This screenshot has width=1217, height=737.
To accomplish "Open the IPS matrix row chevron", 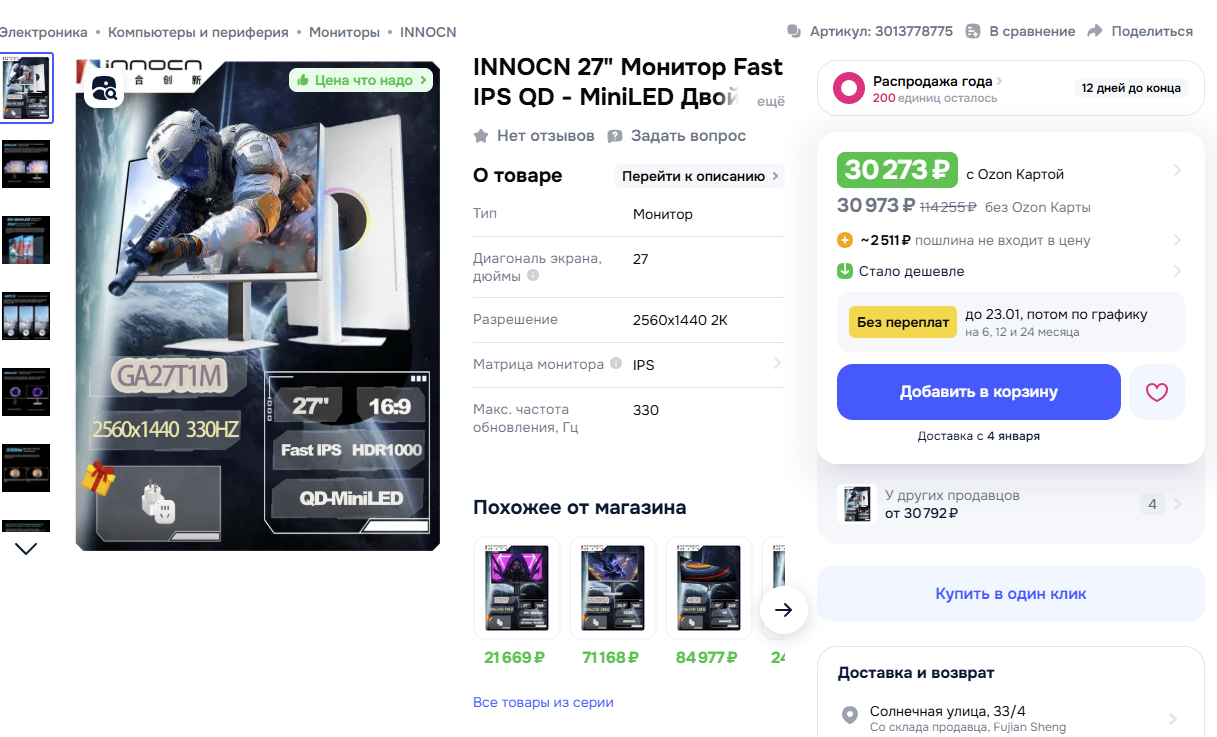I will [777, 364].
